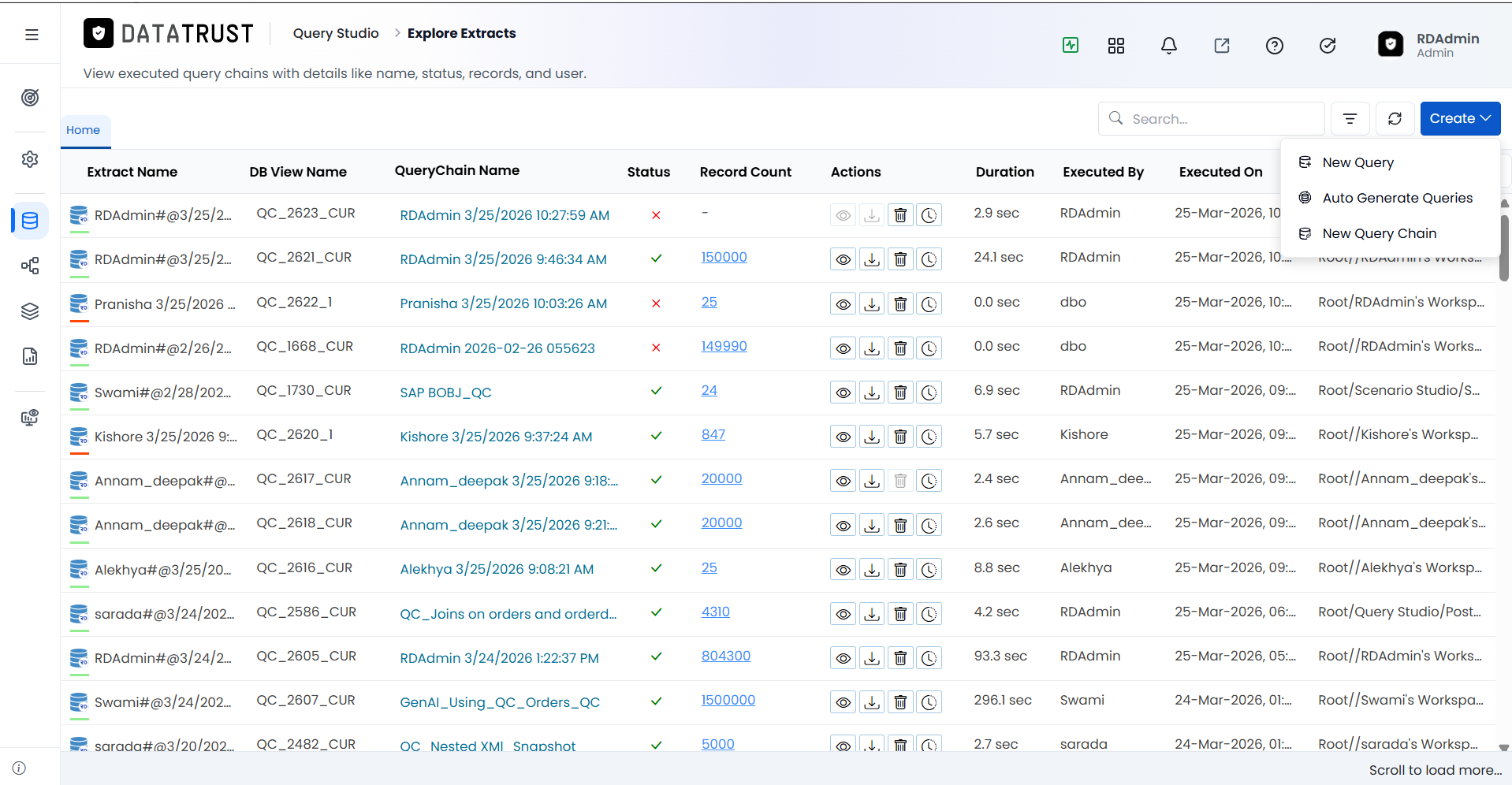Open record count 804300 link

click(725, 656)
